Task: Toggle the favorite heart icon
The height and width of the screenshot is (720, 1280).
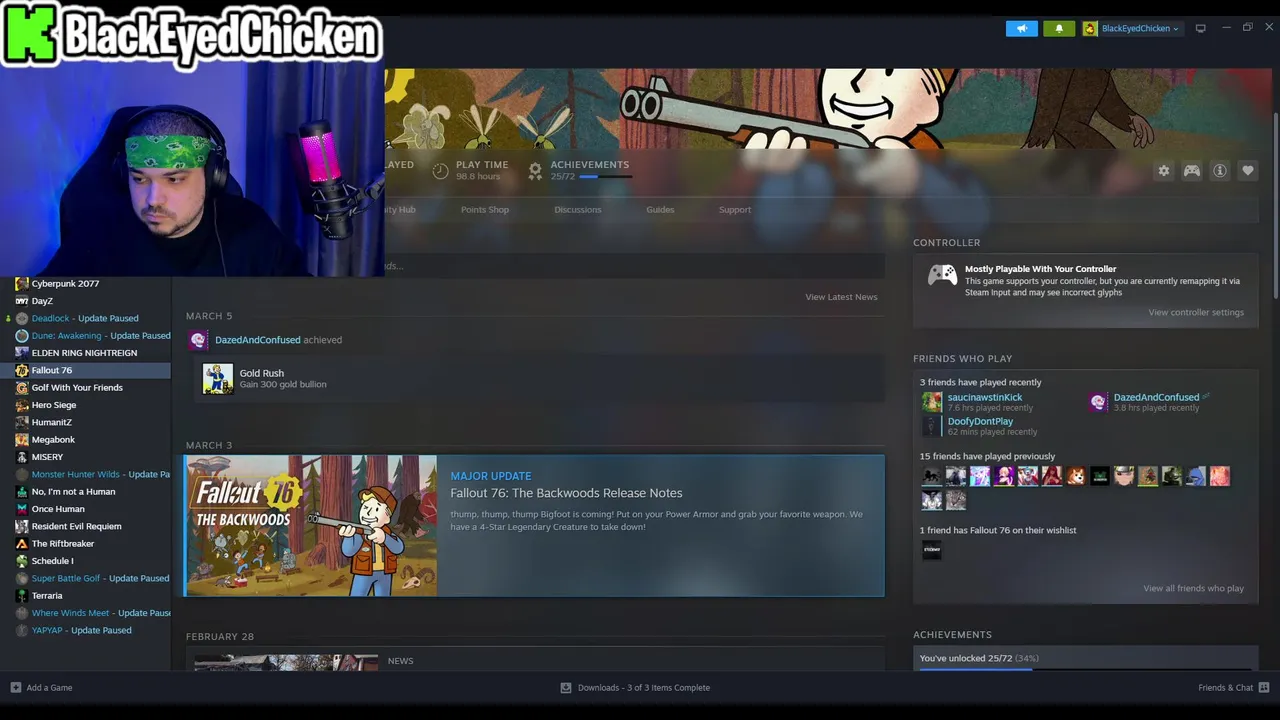Action: tap(1248, 171)
